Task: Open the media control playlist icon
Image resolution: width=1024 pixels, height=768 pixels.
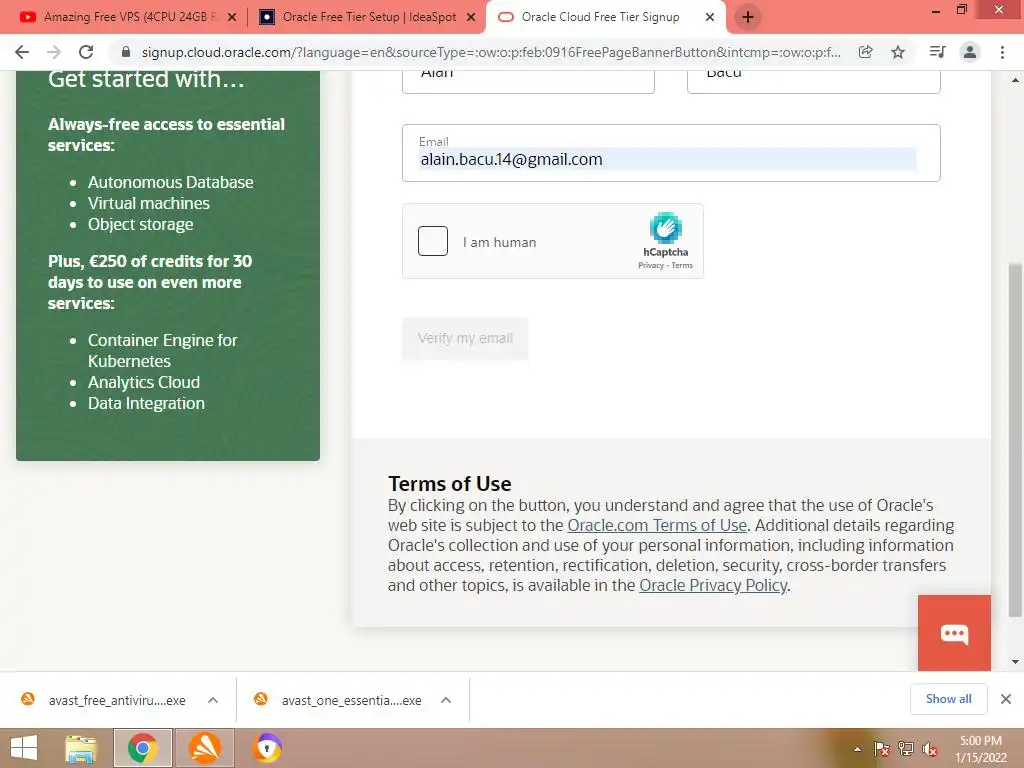Action: [x=937, y=52]
